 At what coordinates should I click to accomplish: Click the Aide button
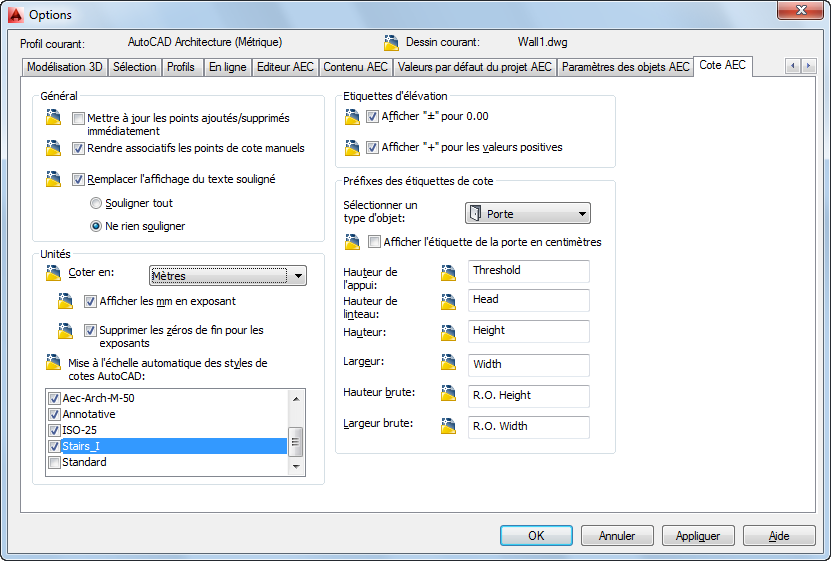tap(779, 536)
